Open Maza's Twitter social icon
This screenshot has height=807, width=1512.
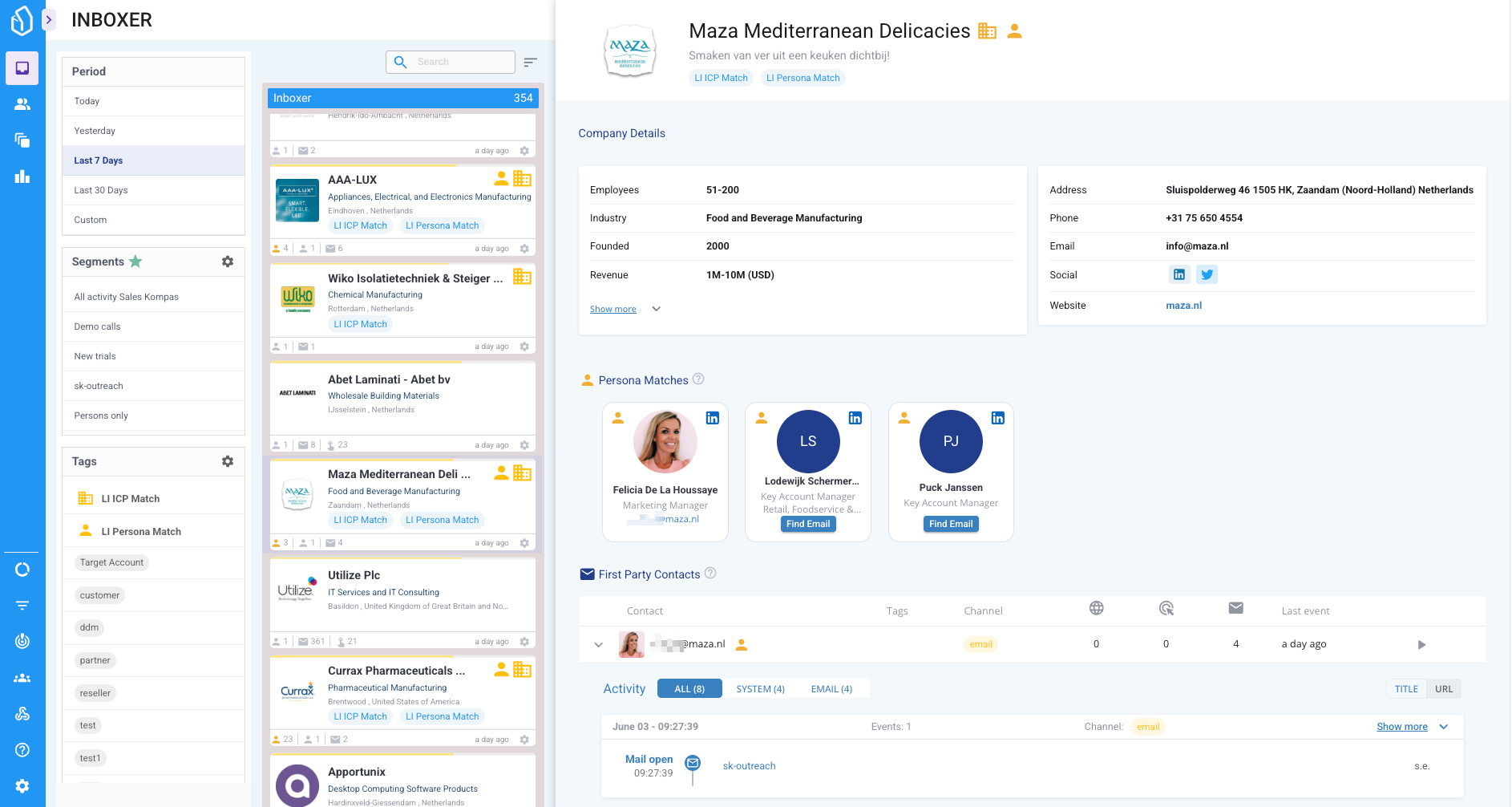click(1207, 275)
